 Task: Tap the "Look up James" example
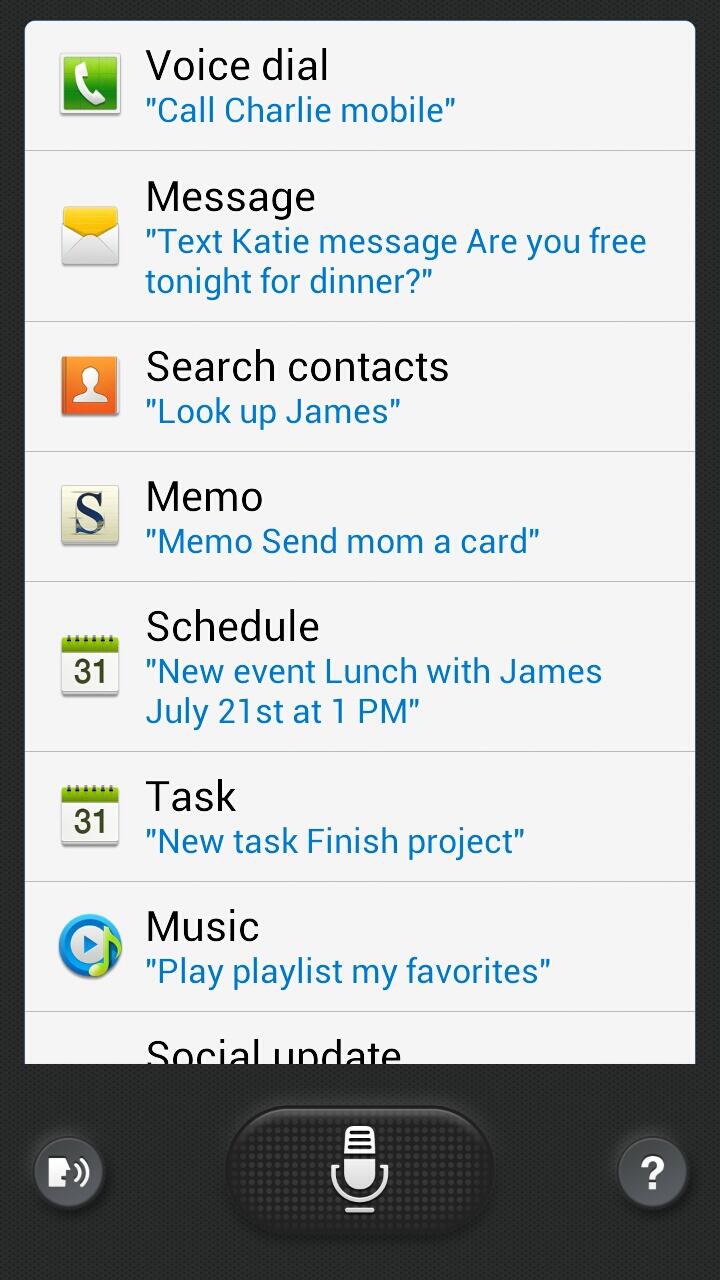coord(273,411)
